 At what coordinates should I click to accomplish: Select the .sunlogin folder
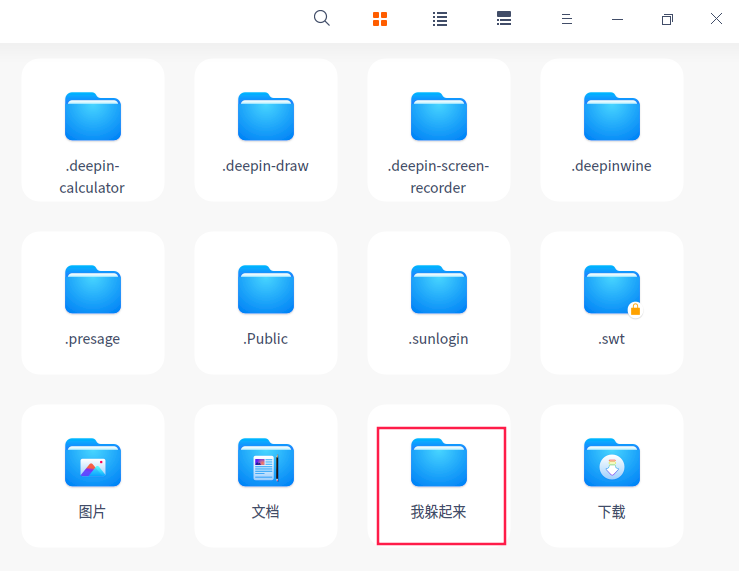pyautogui.click(x=439, y=303)
